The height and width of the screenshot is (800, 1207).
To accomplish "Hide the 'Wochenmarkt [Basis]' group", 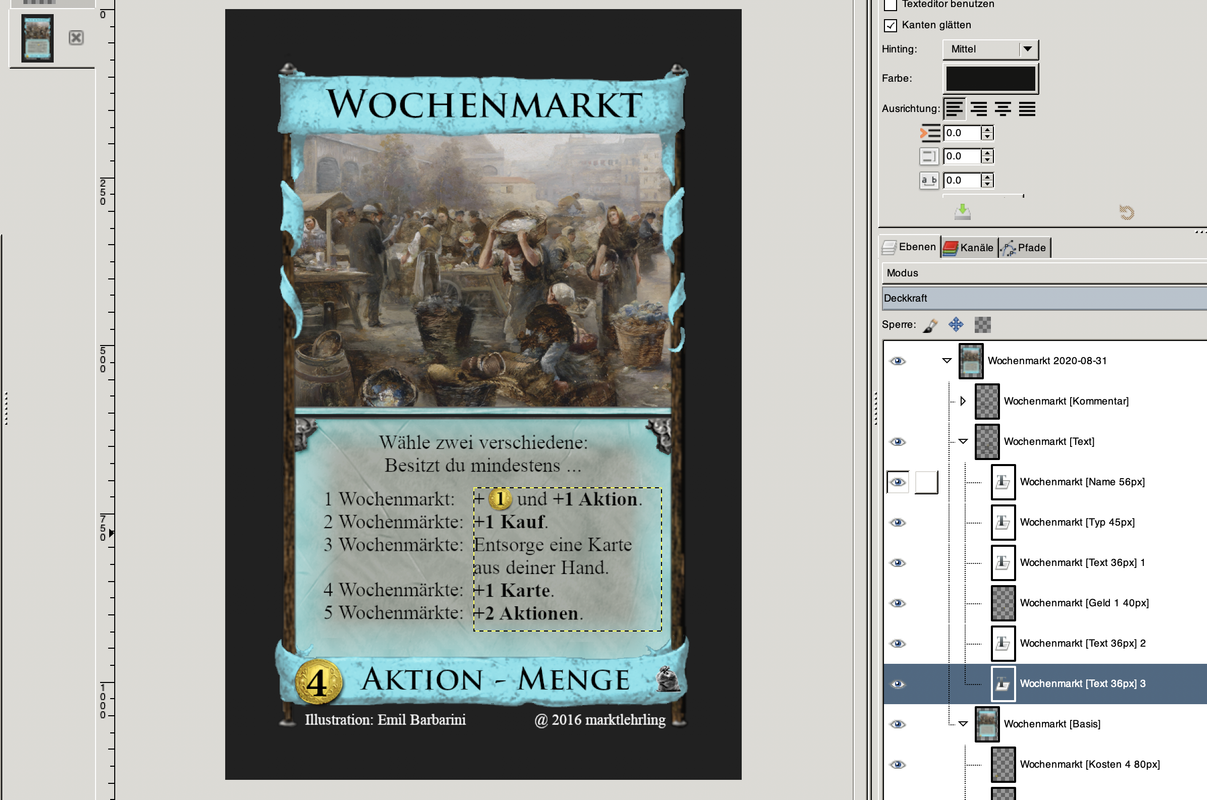I will [x=898, y=724].
